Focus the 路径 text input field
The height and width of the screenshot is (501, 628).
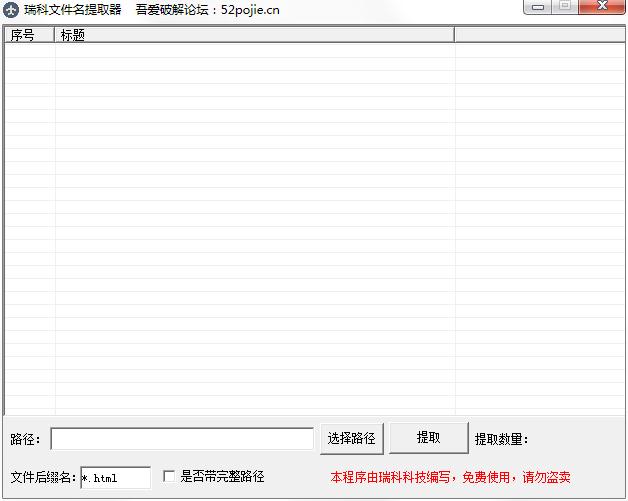181,439
